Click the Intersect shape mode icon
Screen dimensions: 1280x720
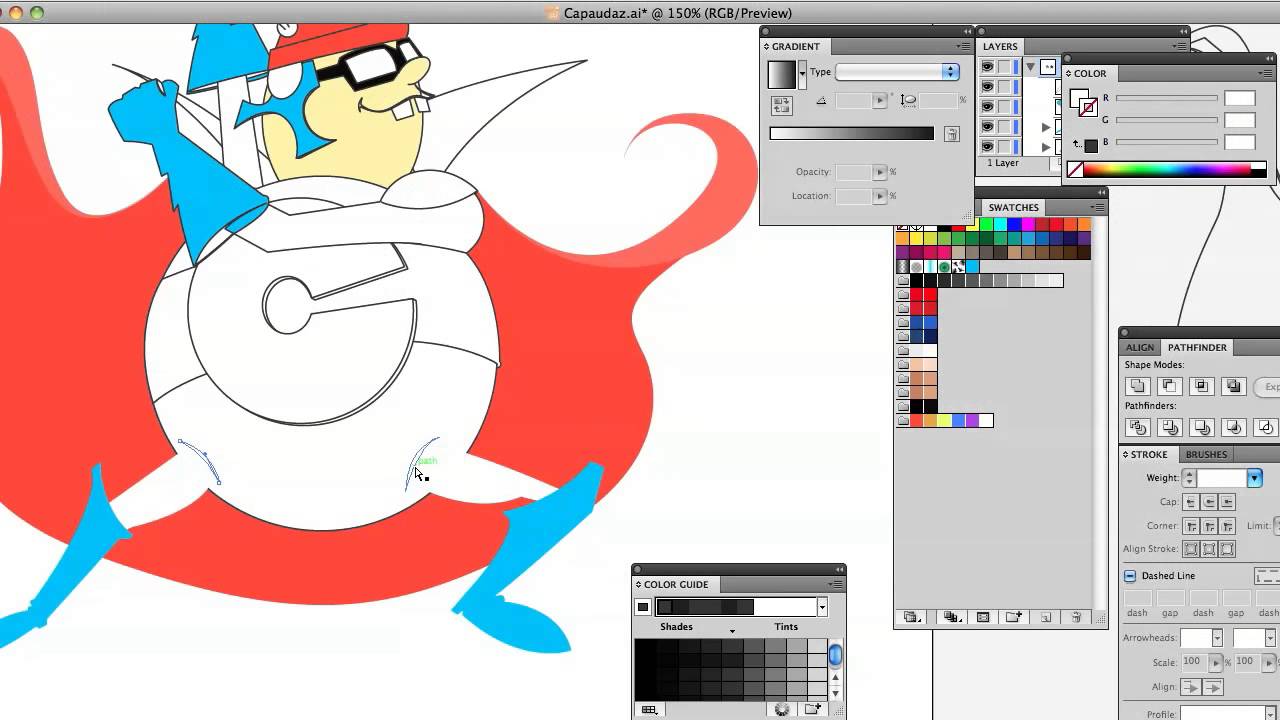pos(1202,386)
